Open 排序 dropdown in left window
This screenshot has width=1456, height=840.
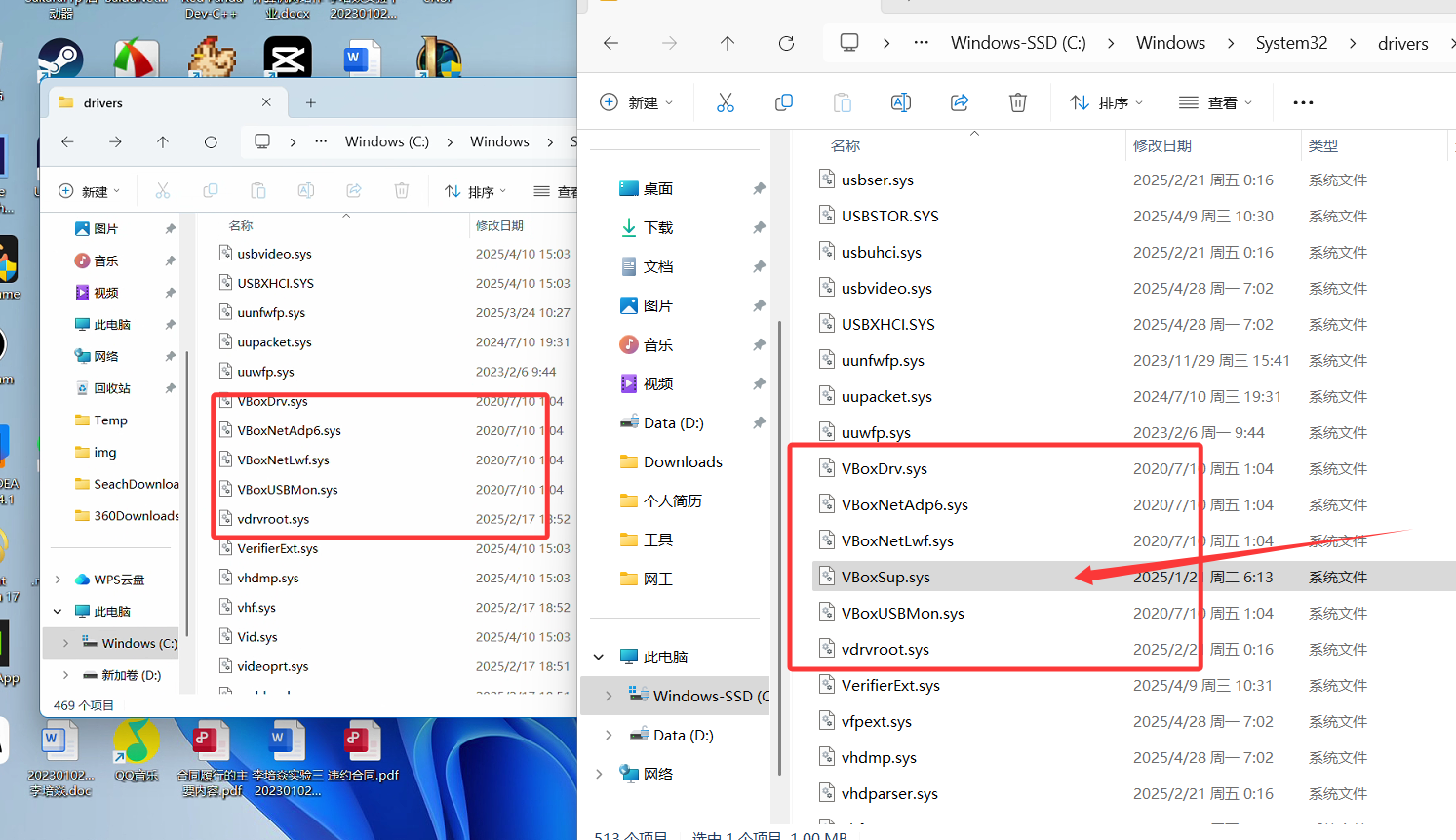click(x=475, y=191)
